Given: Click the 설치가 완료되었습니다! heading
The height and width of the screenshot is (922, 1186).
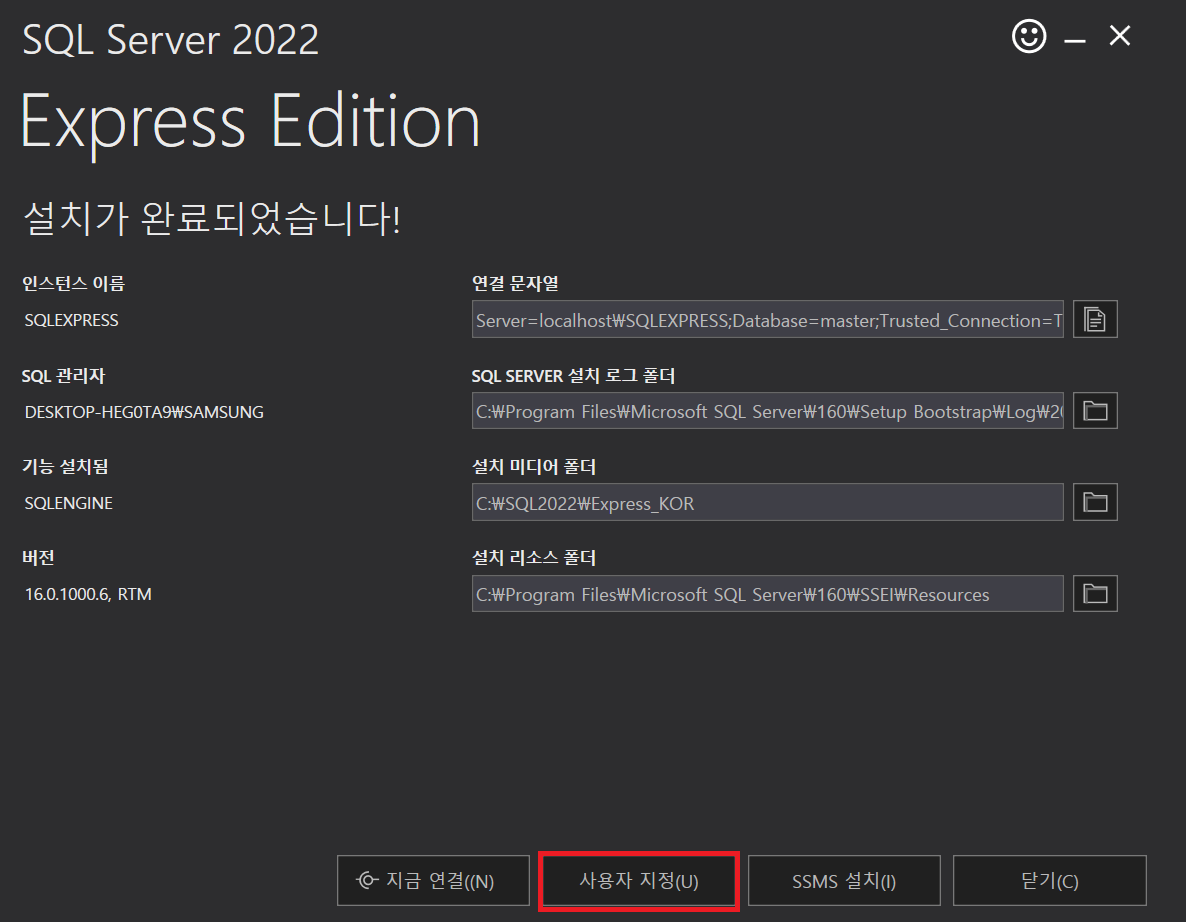Looking at the screenshot, I should click(x=213, y=219).
